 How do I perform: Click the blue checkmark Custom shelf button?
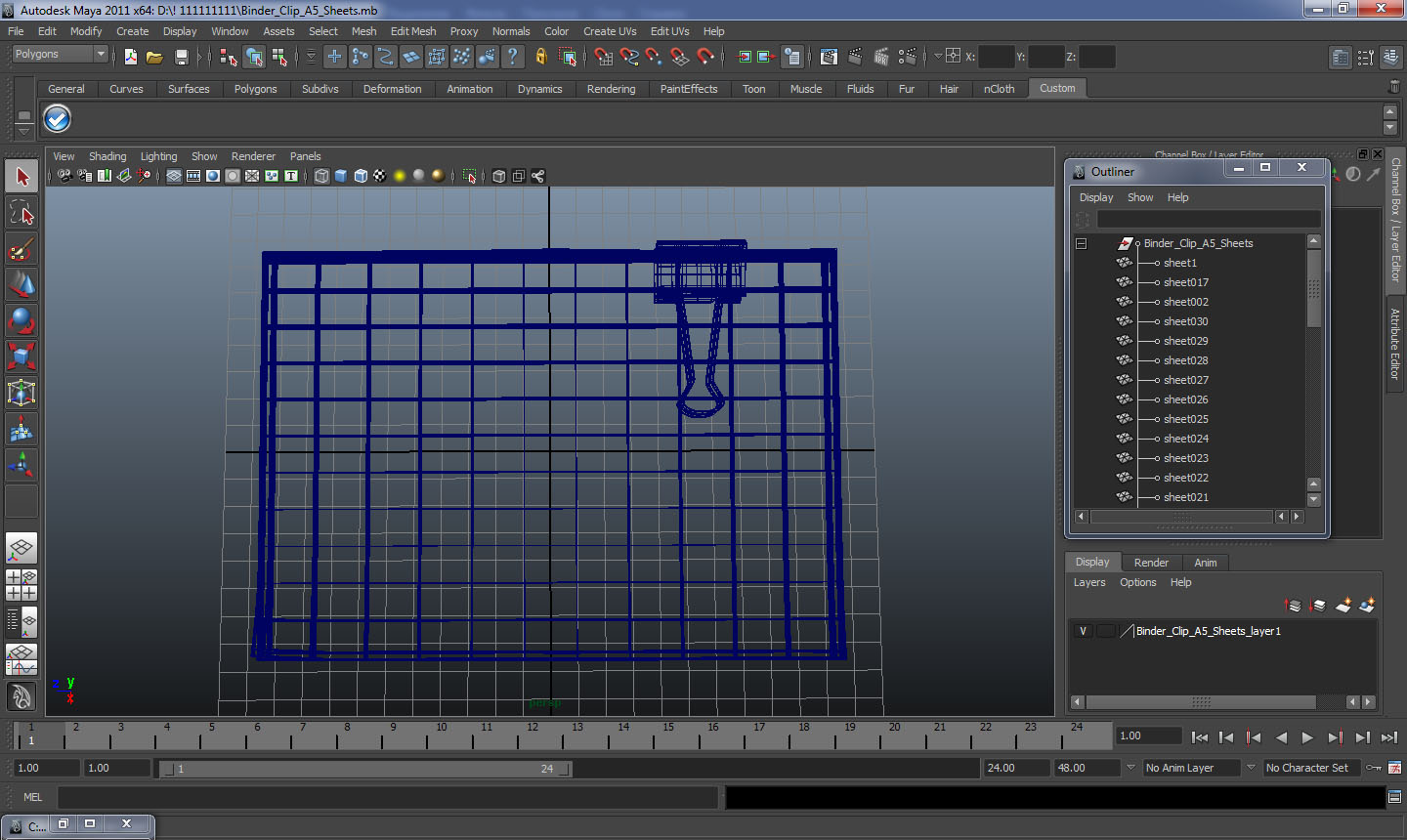pos(58,119)
